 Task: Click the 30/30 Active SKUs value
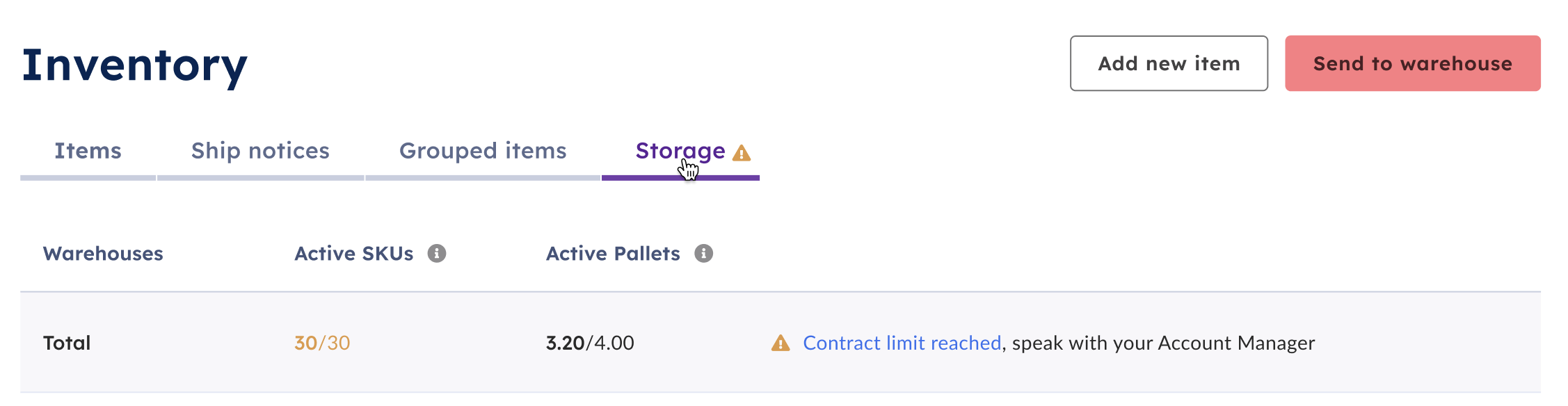coord(322,343)
